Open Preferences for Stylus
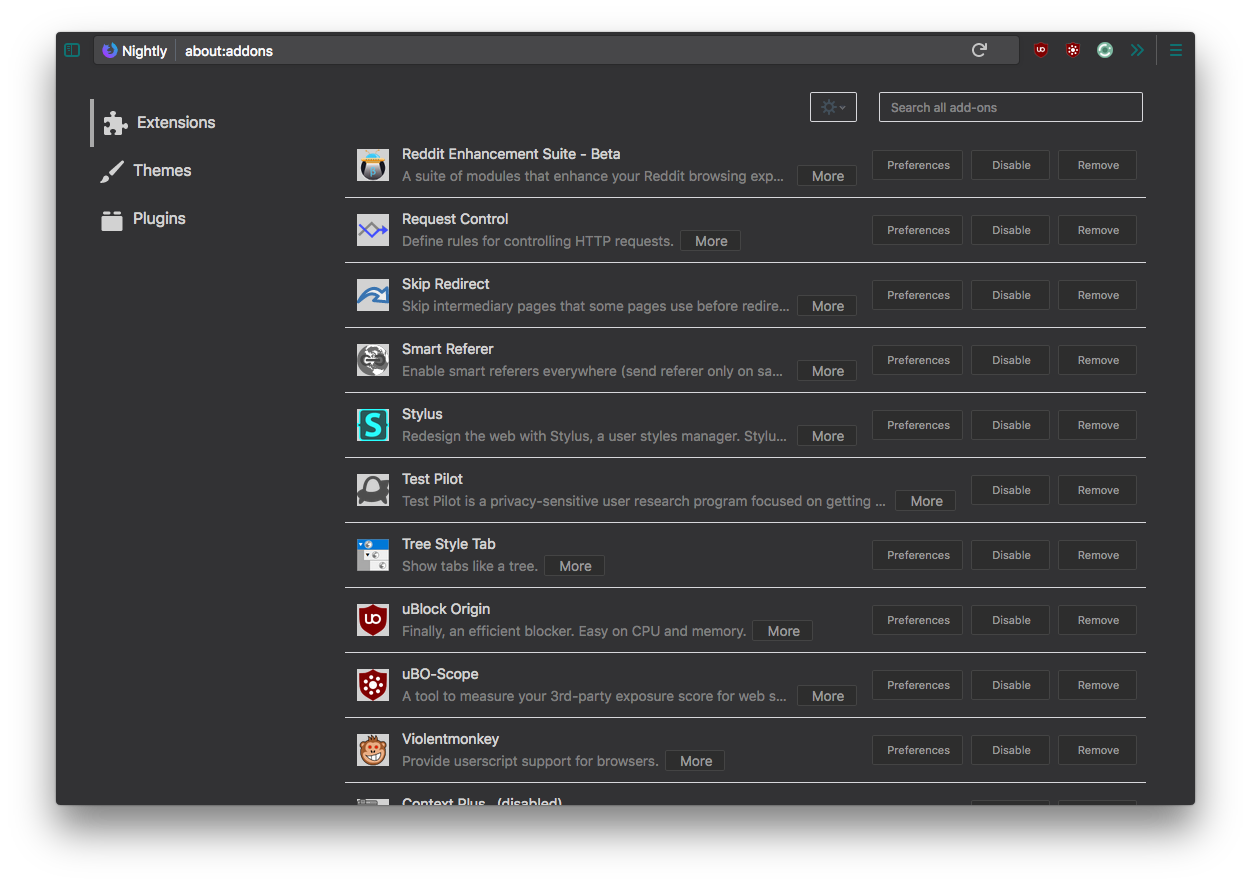This screenshot has height=885, width=1251. pyautogui.click(x=918, y=425)
